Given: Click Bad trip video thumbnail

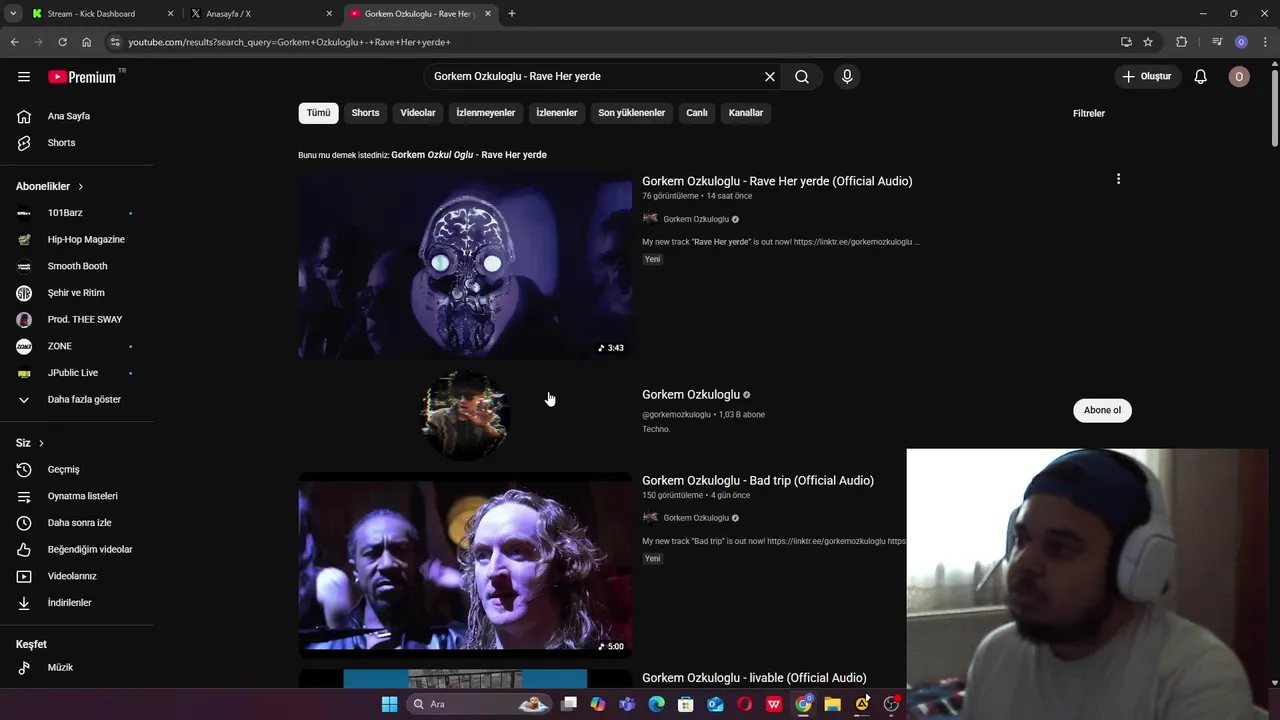Looking at the screenshot, I should point(465,566).
